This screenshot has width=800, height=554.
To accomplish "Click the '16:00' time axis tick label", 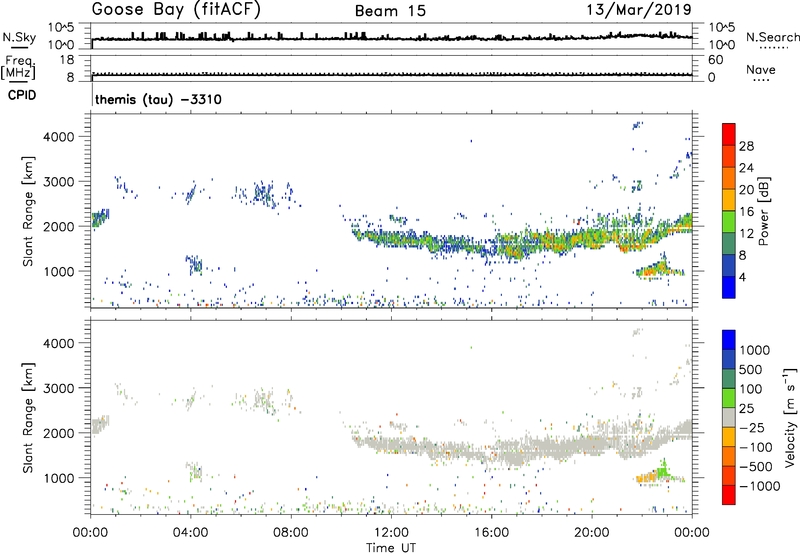I will [491, 533].
